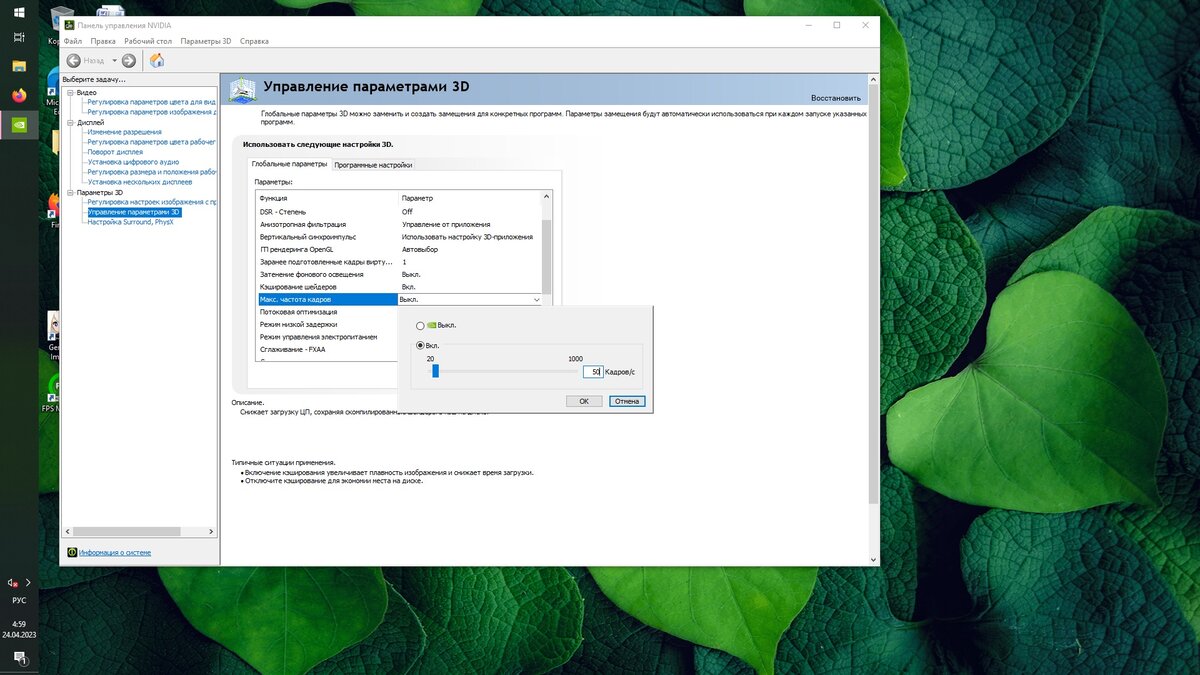Collapse the Параметры 3D tree node
Screen dimensions: 1200x675
click(70, 192)
